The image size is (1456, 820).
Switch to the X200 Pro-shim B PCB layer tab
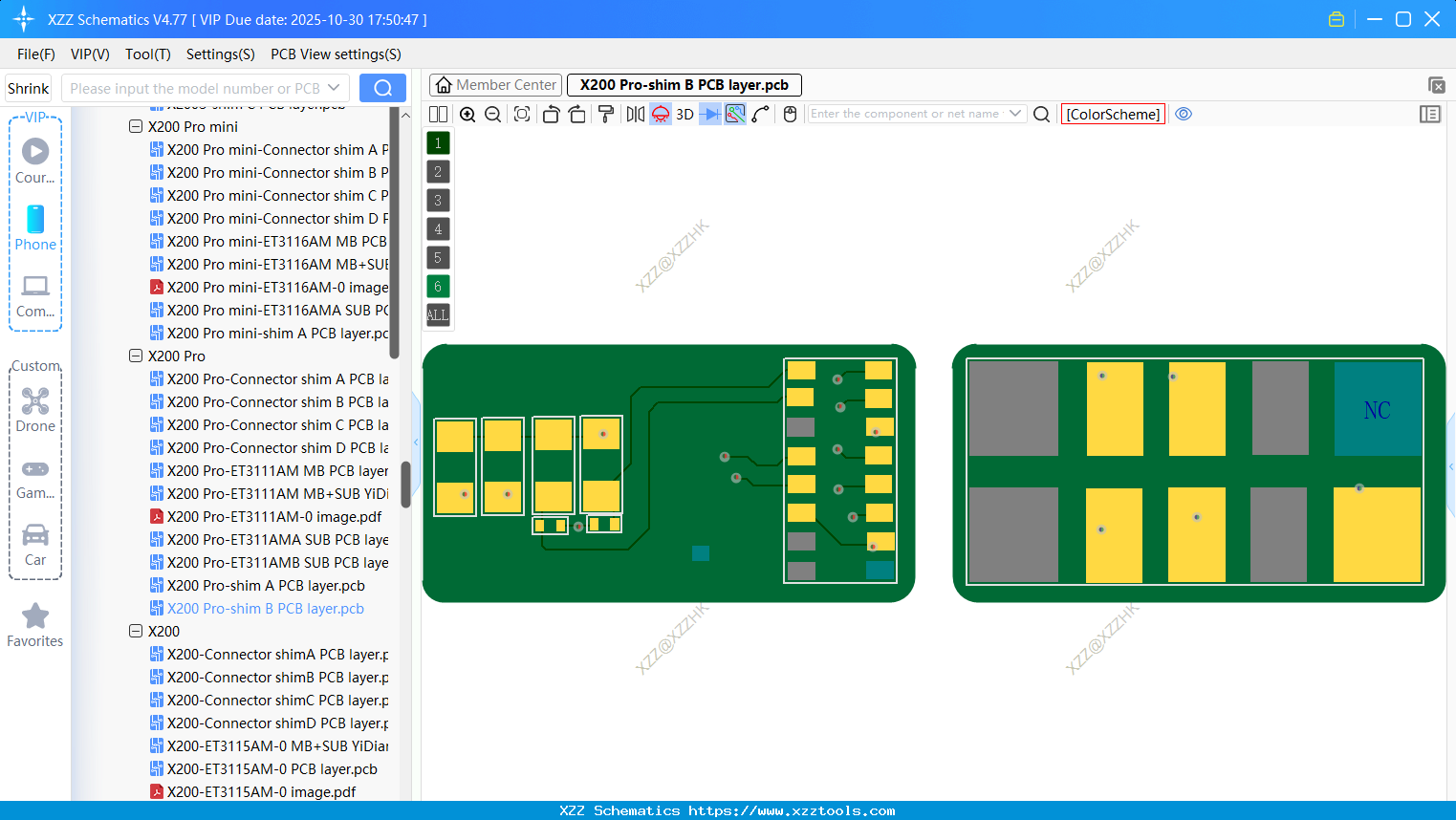[x=684, y=84]
